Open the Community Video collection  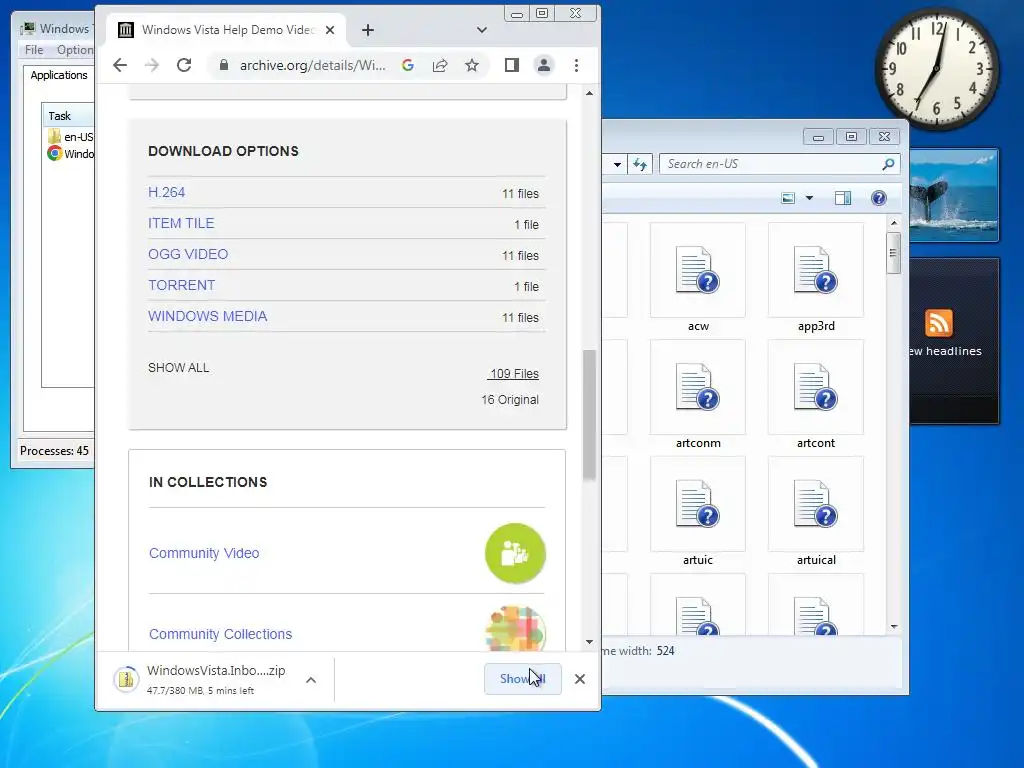click(x=204, y=553)
